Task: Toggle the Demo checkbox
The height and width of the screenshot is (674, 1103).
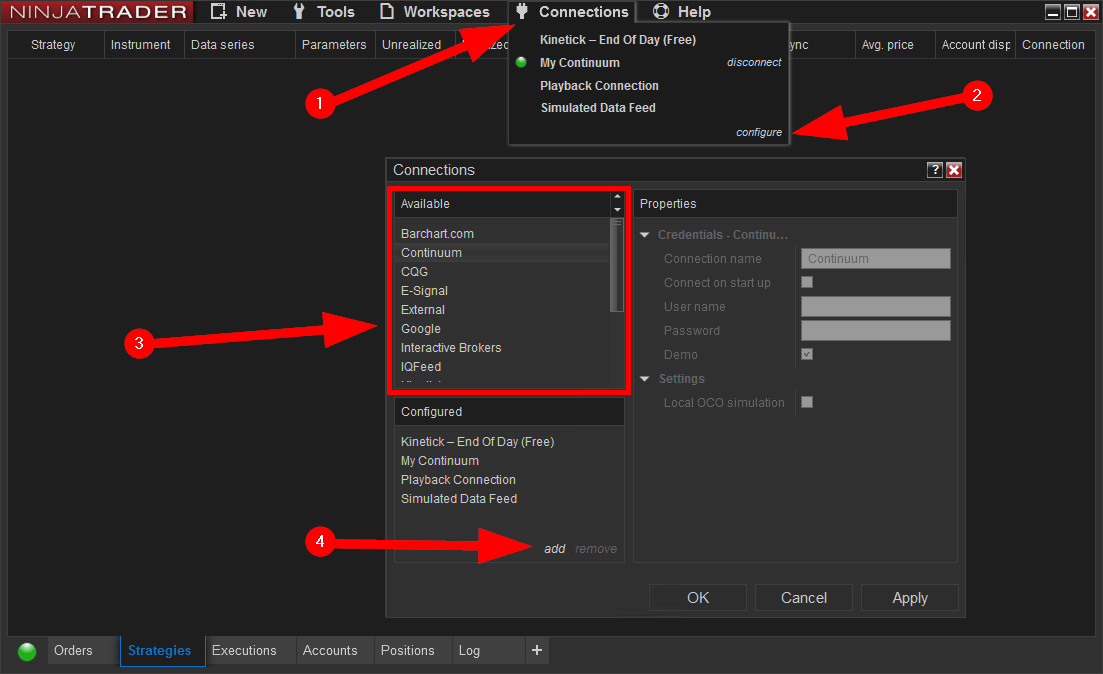Action: 807,355
